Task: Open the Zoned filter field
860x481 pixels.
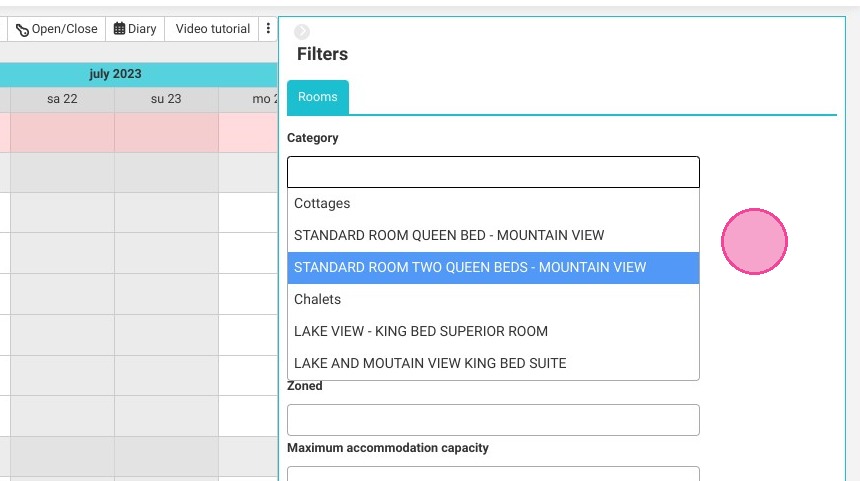Action: point(493,420)
